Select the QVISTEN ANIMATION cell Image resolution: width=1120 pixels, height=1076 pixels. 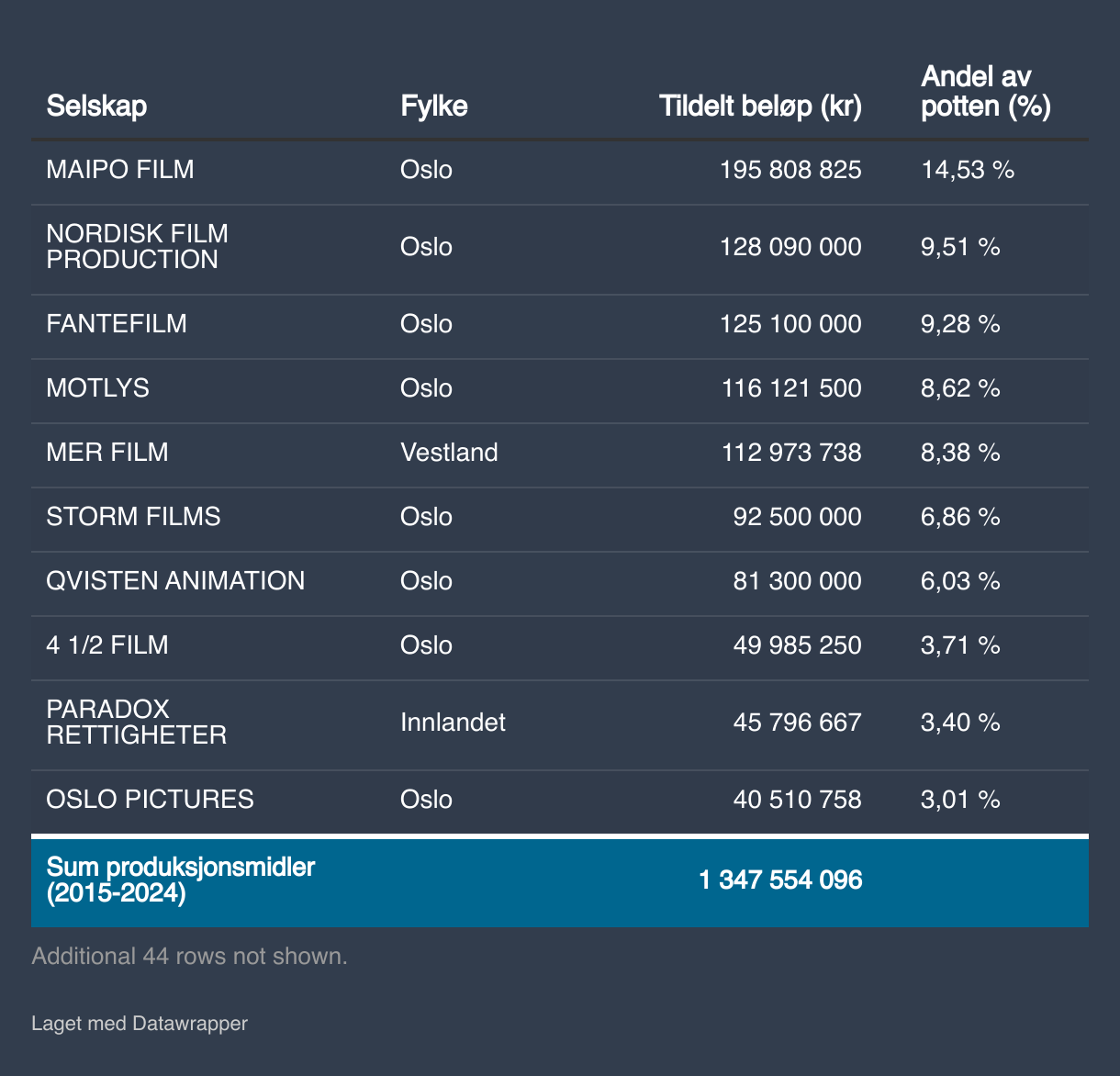pos(175,581)
